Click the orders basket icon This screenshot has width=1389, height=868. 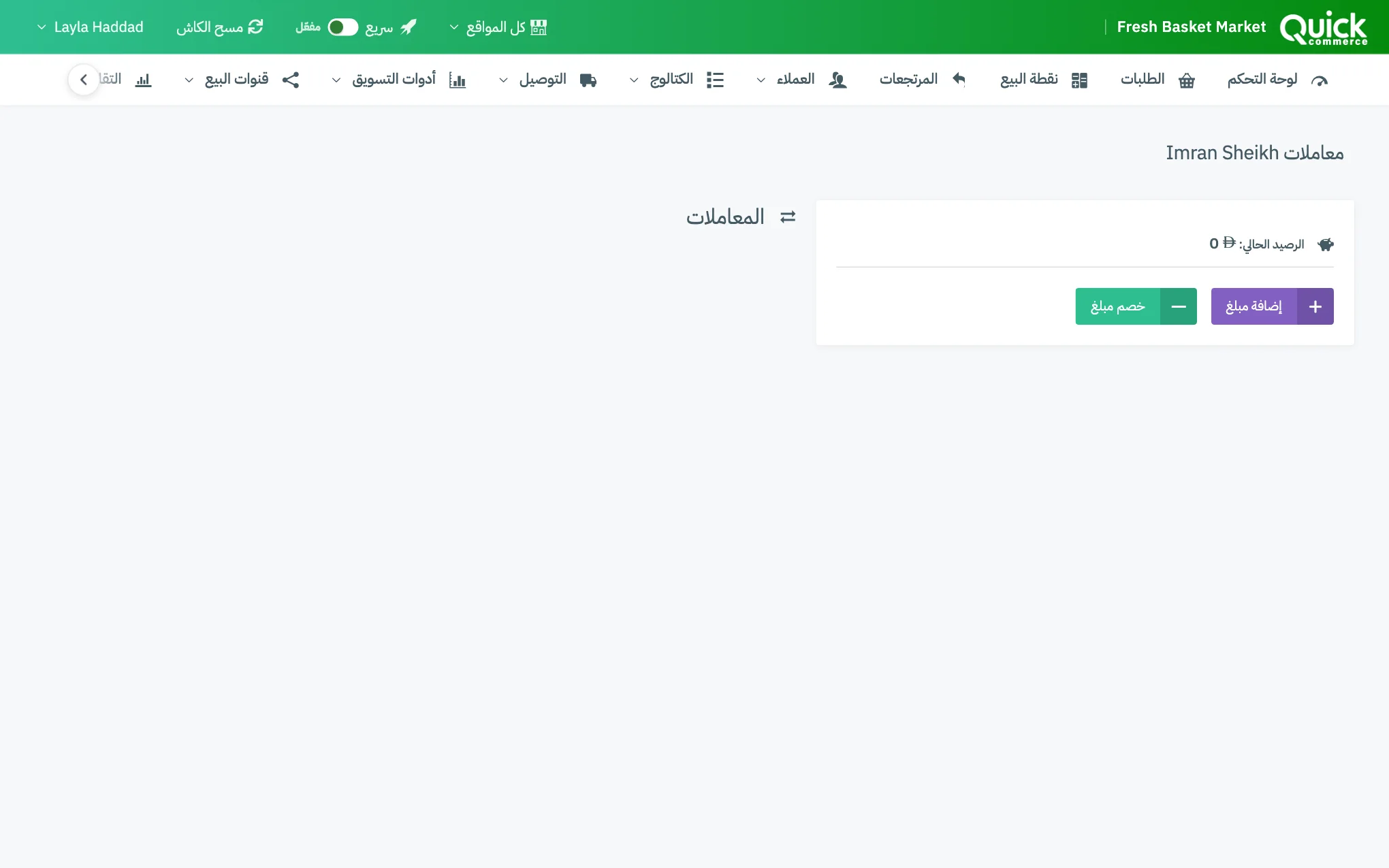1186,80
